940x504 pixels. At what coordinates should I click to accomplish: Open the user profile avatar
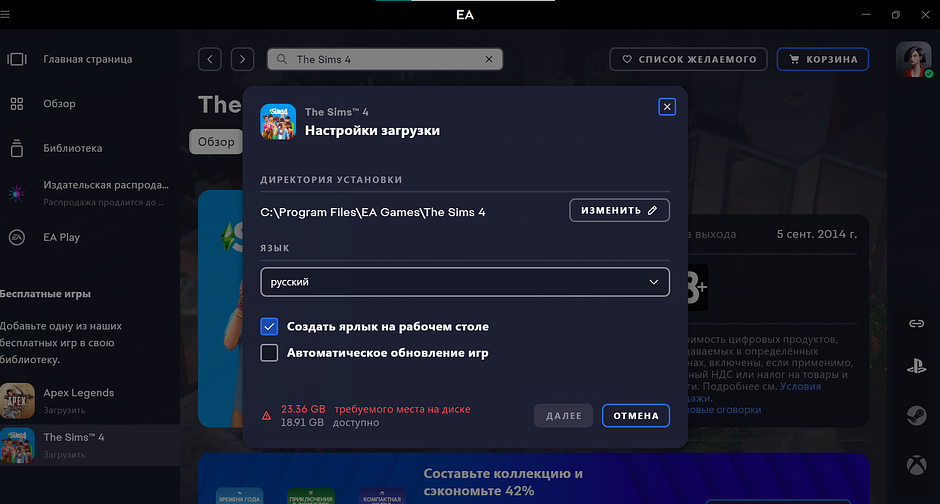pyautogui.click(x=913, y=59)
